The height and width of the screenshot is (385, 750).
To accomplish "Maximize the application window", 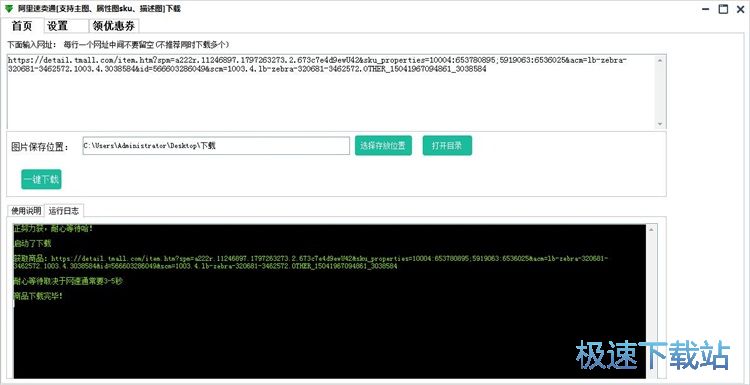I will [723, 9].
